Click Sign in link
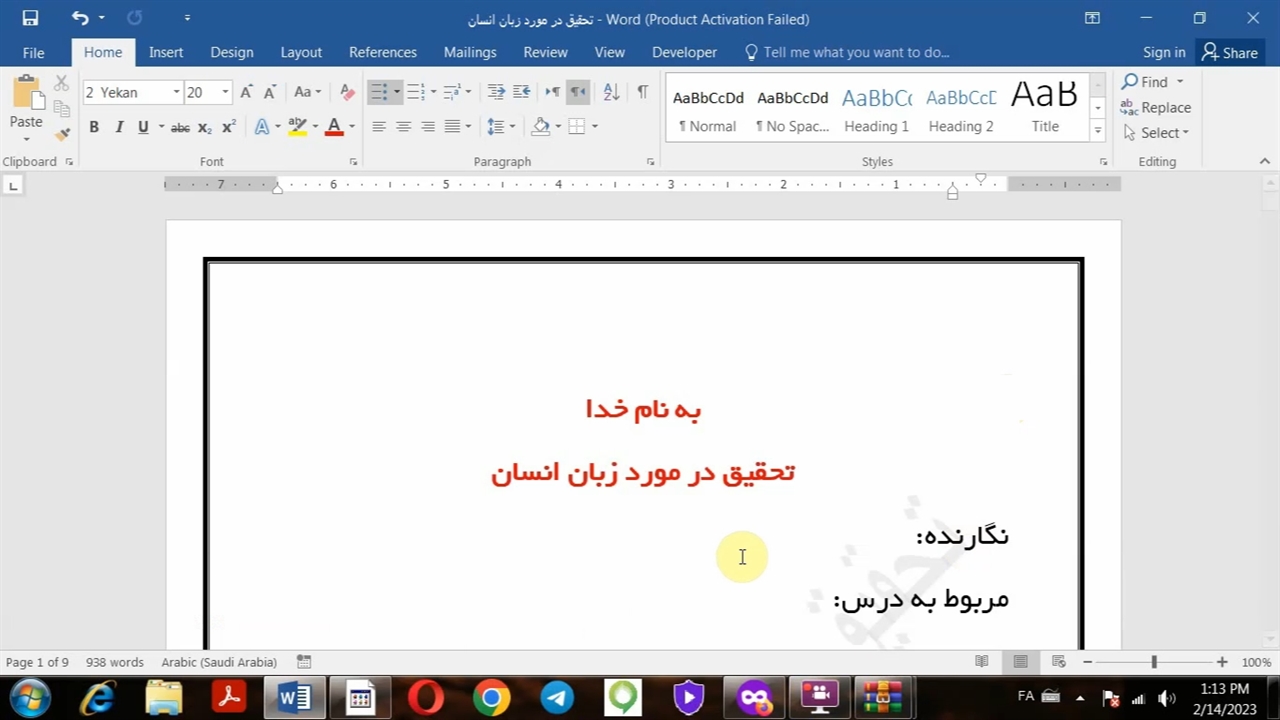Screen dimensions: 1280x720 pos(1164,52)
